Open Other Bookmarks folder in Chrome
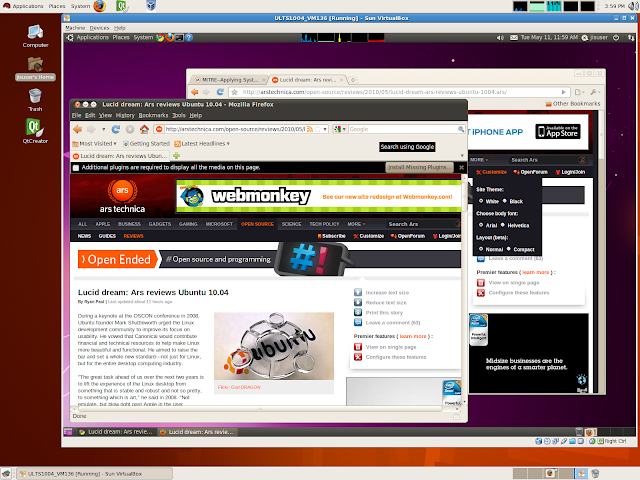640x480 pixels. tap(573, 104)
